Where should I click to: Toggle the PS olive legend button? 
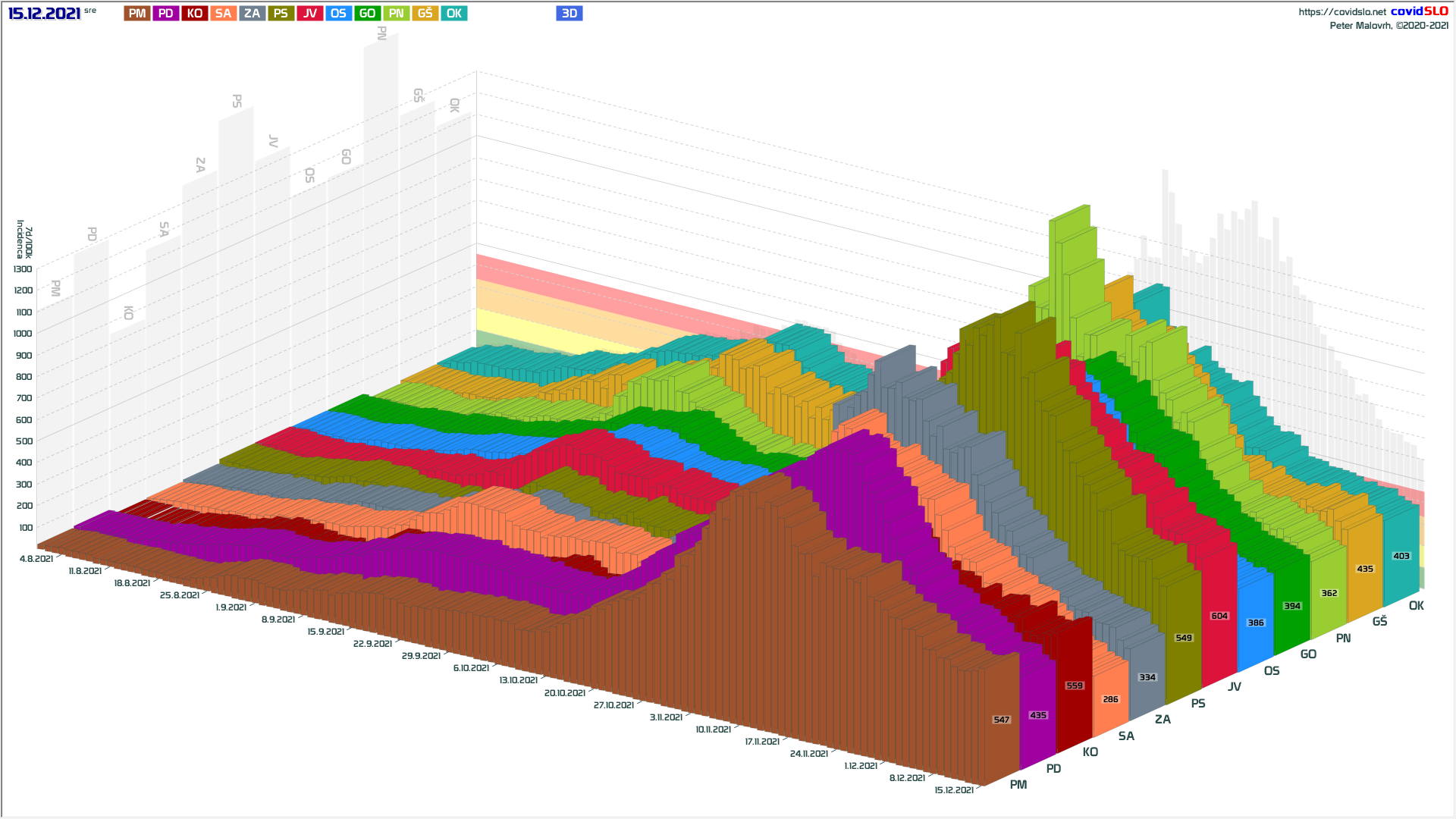281,14
